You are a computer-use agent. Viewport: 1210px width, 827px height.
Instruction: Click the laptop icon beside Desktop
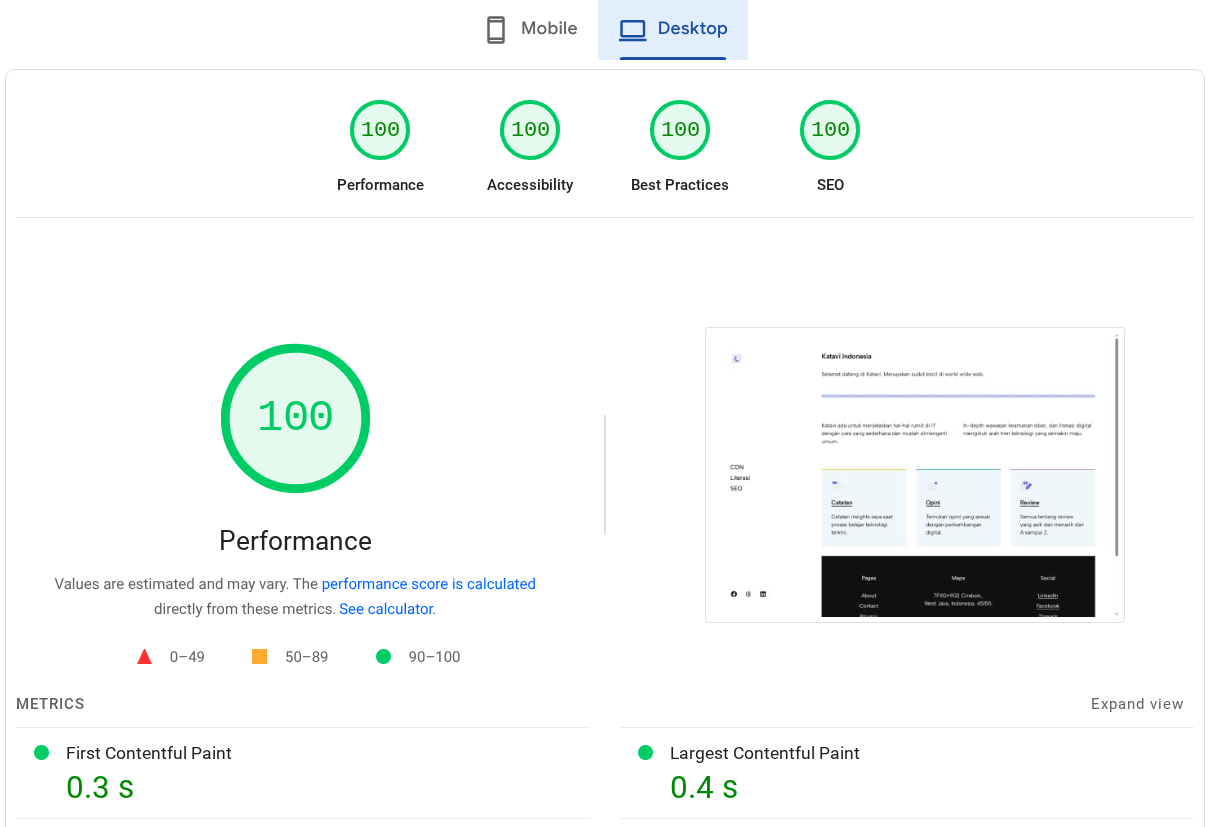click(632, 29)
